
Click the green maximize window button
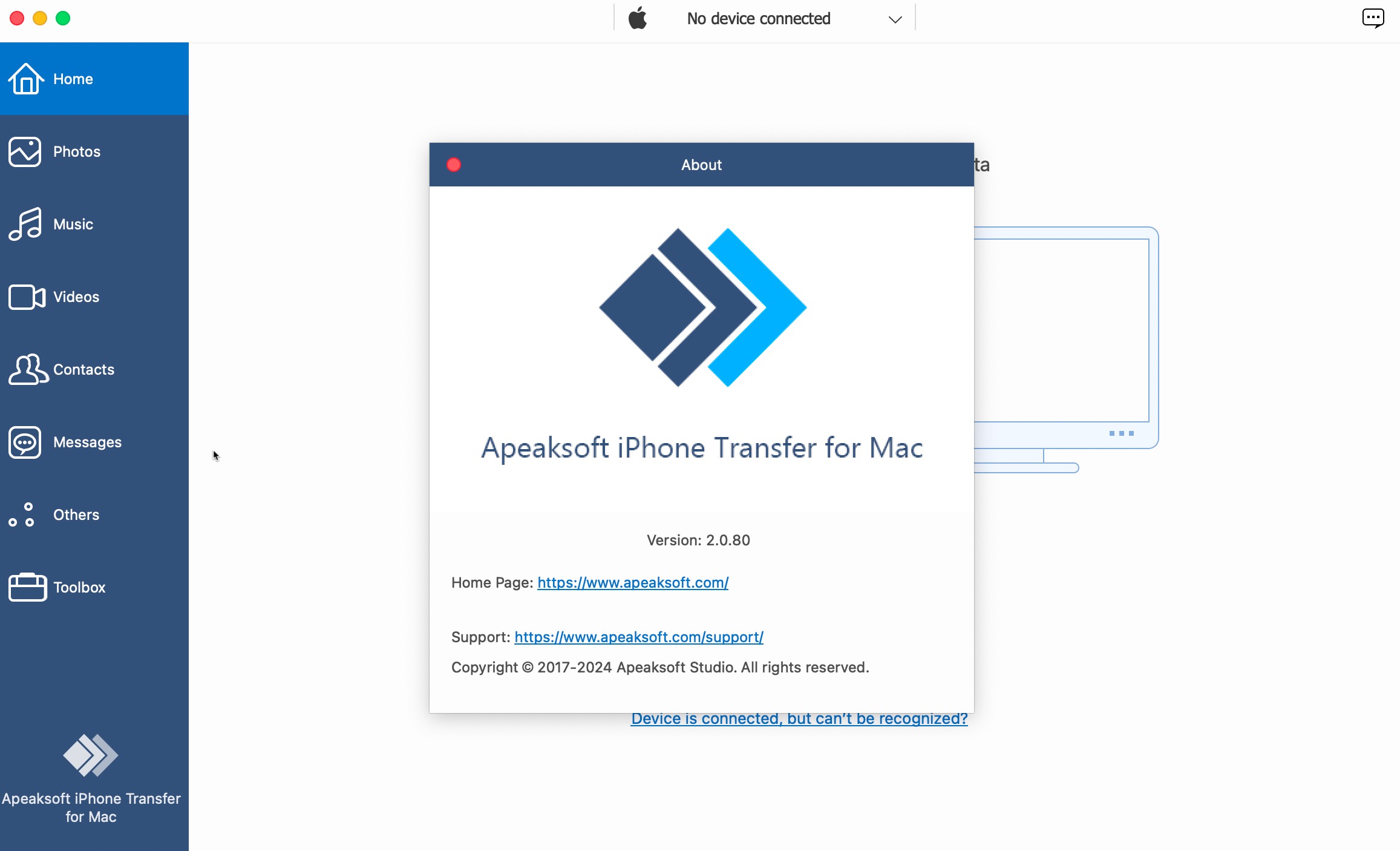pyautogui.click(x=63, y=18)
